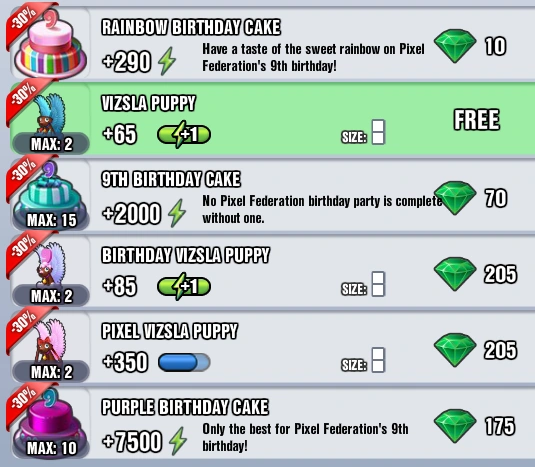Choose the Birthday Vizsla Puppy icon
535x467 pixels.
click(51, 264)
